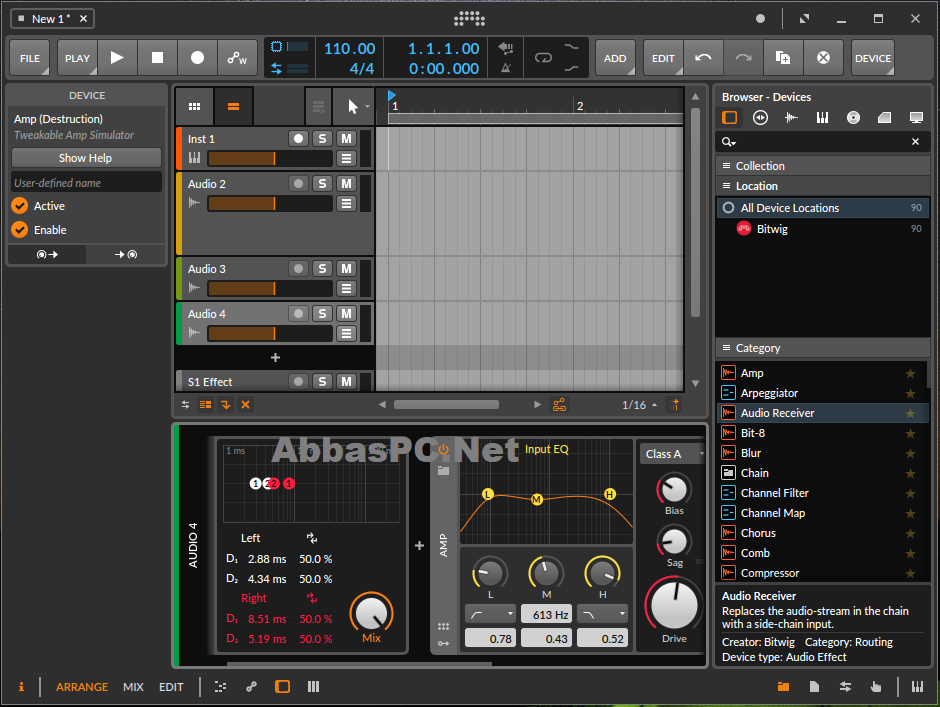The height and width of the screenshot is (707, 940).
Task: Open the Class A amp type dropdown
Action: tap(672, 454)
